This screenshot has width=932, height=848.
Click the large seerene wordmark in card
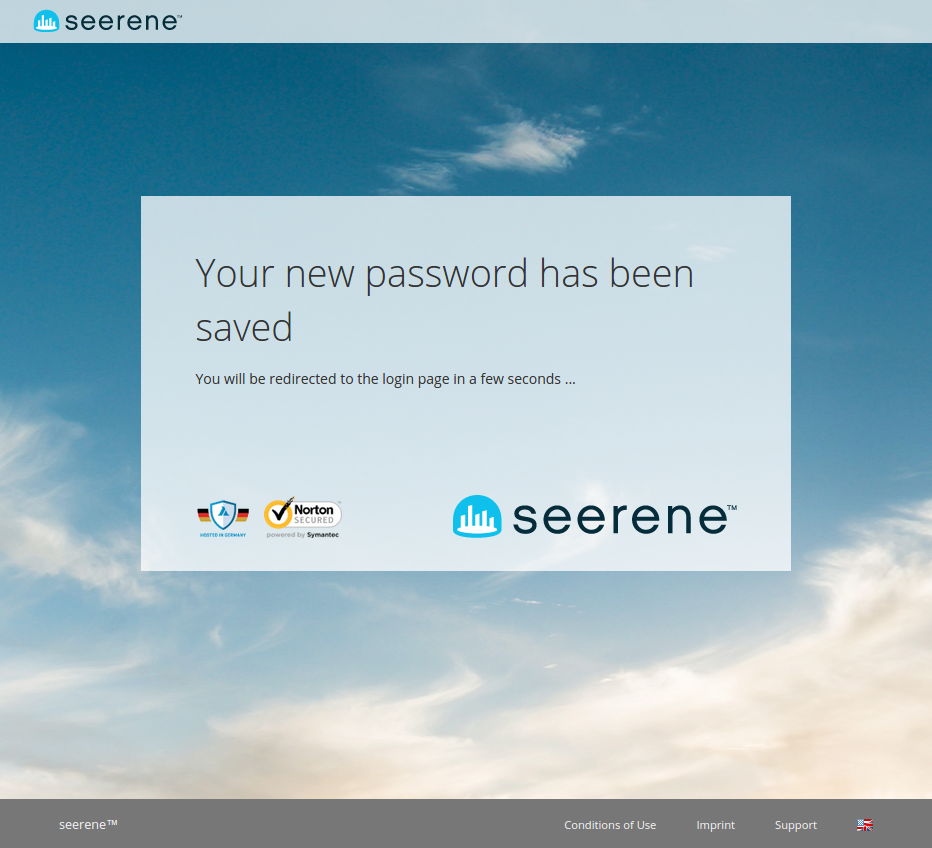tap(620, 518)
